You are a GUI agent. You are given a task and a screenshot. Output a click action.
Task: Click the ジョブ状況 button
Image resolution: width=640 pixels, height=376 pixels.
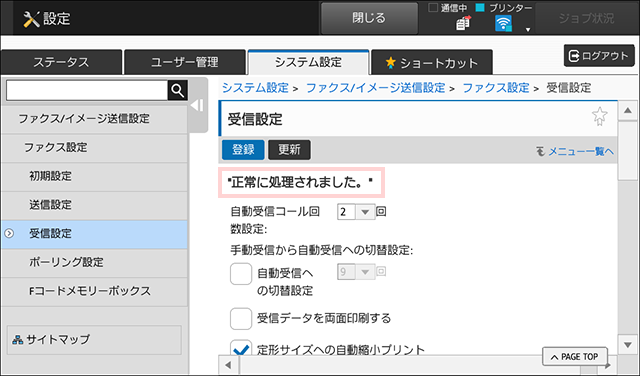coord(586,18)
